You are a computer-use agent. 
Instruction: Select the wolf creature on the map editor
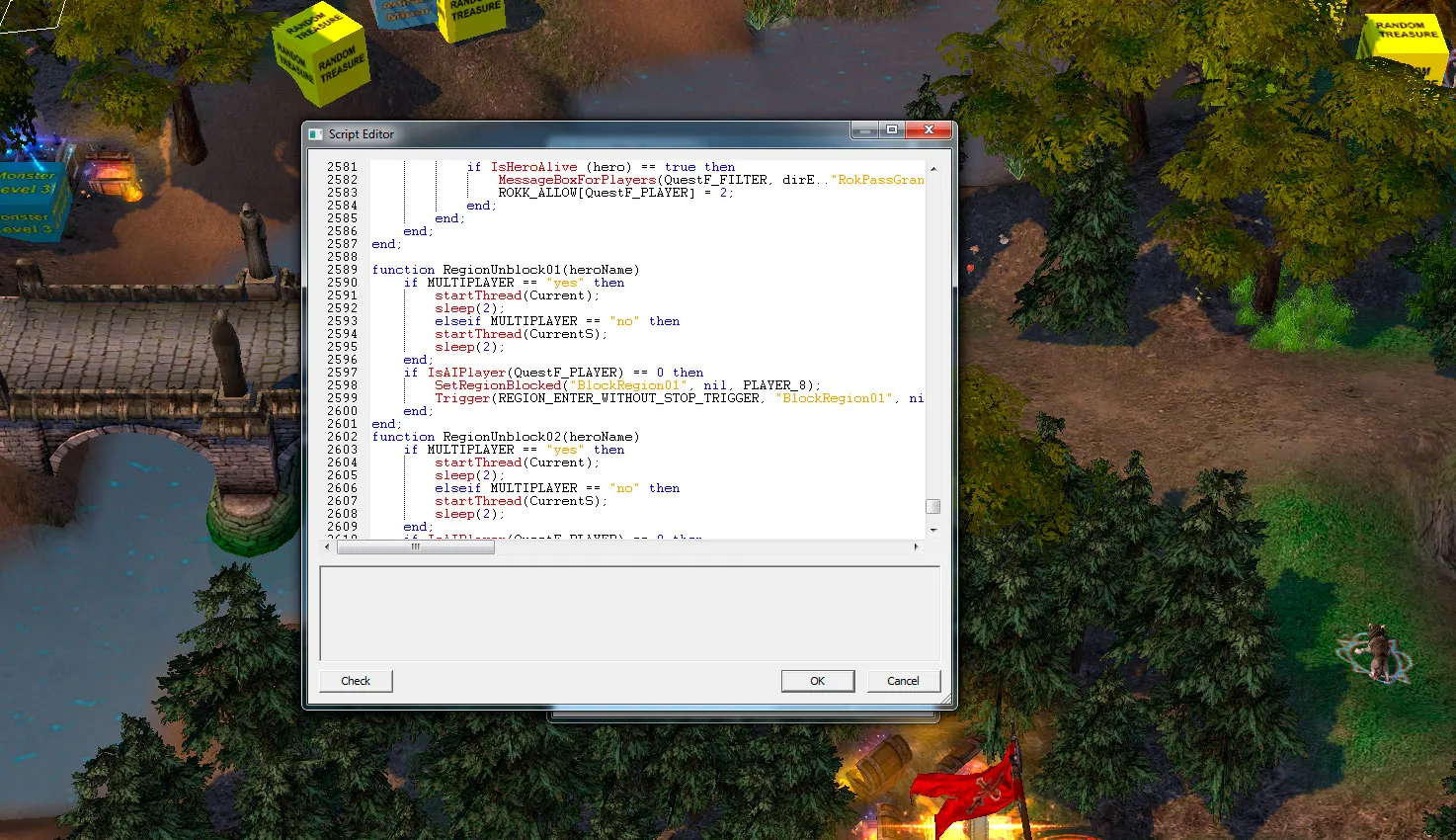[x=1376, y=651]
